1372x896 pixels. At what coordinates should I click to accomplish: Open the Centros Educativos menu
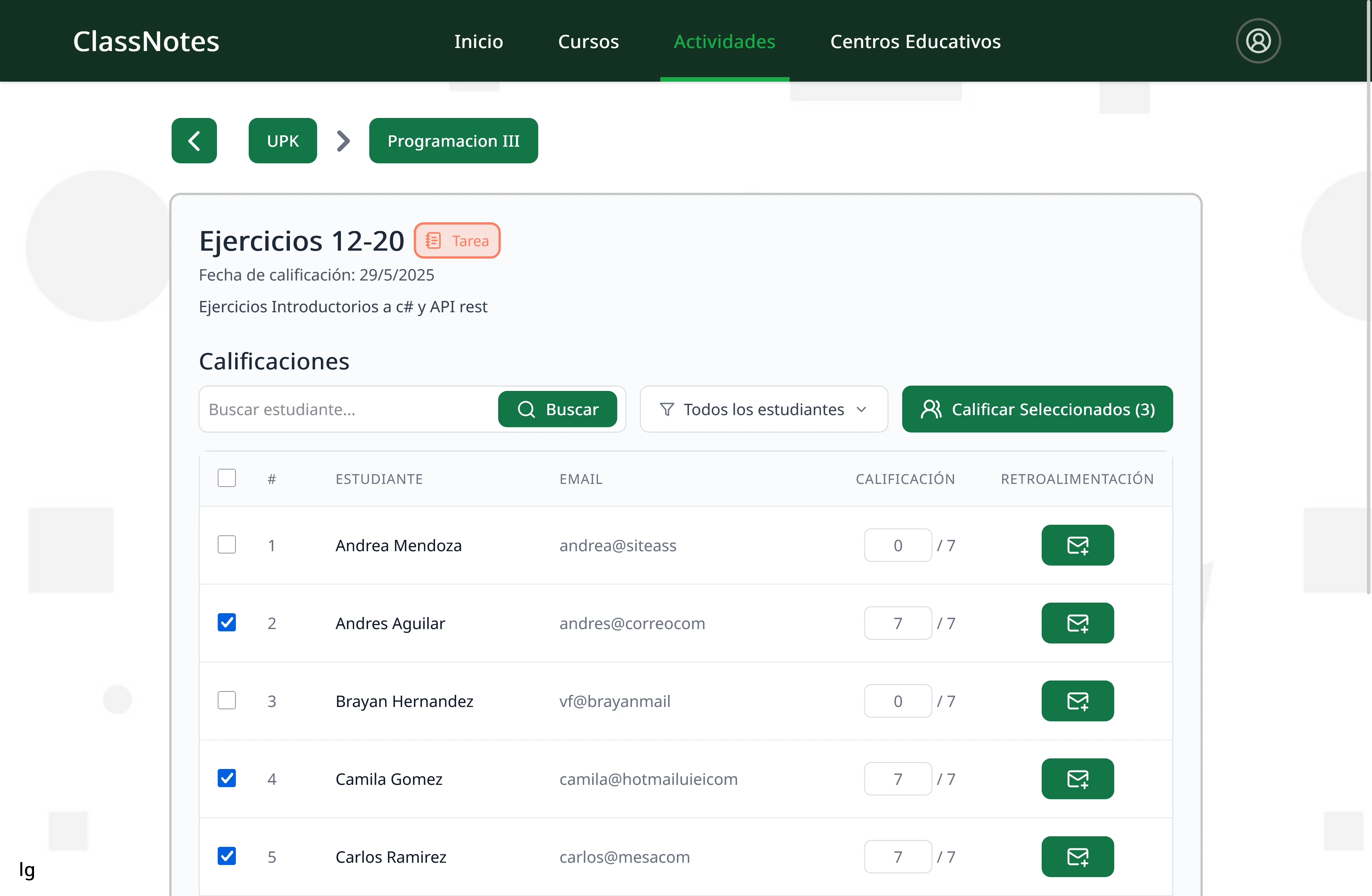pos(915,41)
